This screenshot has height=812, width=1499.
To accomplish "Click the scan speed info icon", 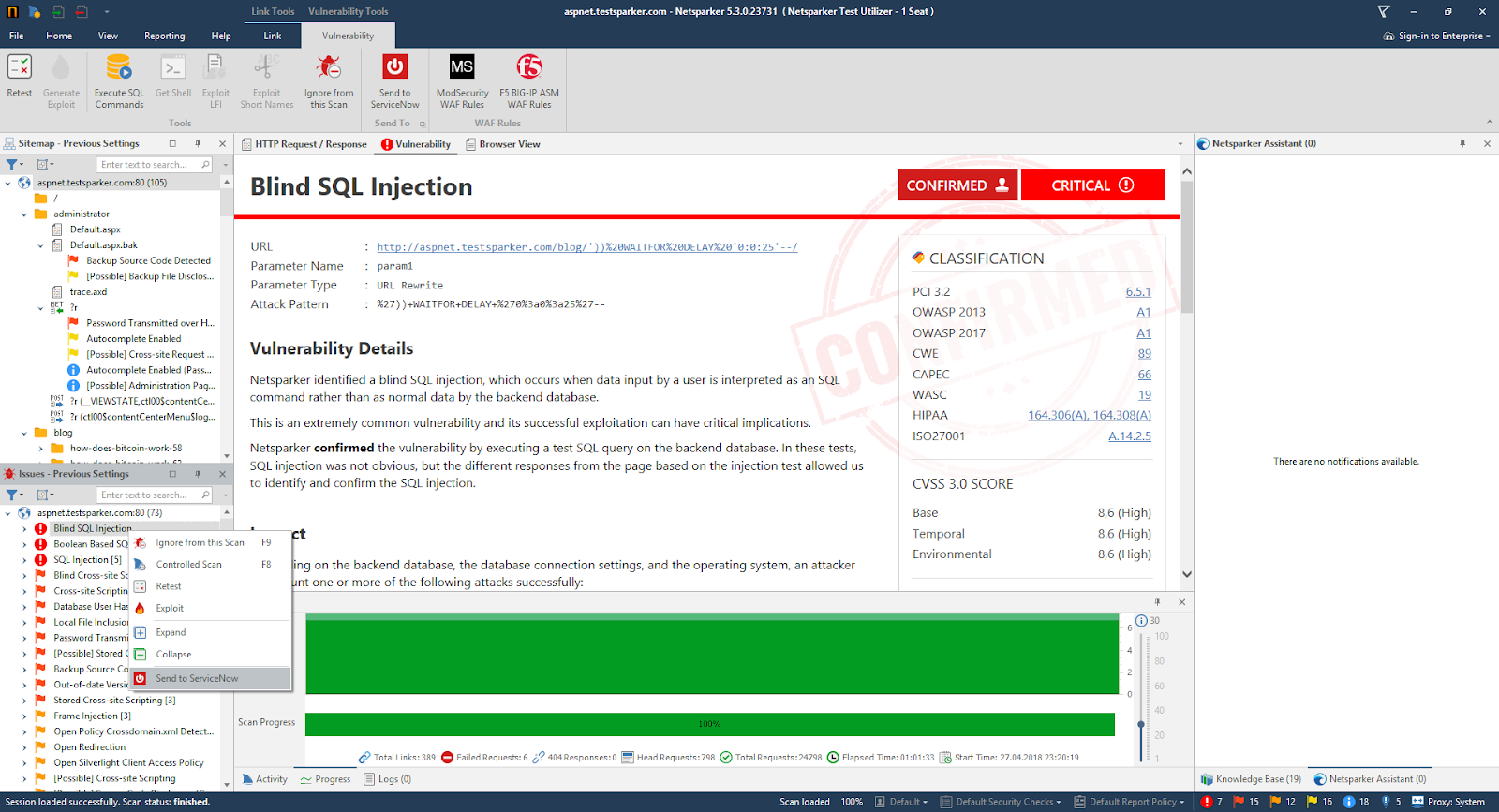I will 1141,621.
